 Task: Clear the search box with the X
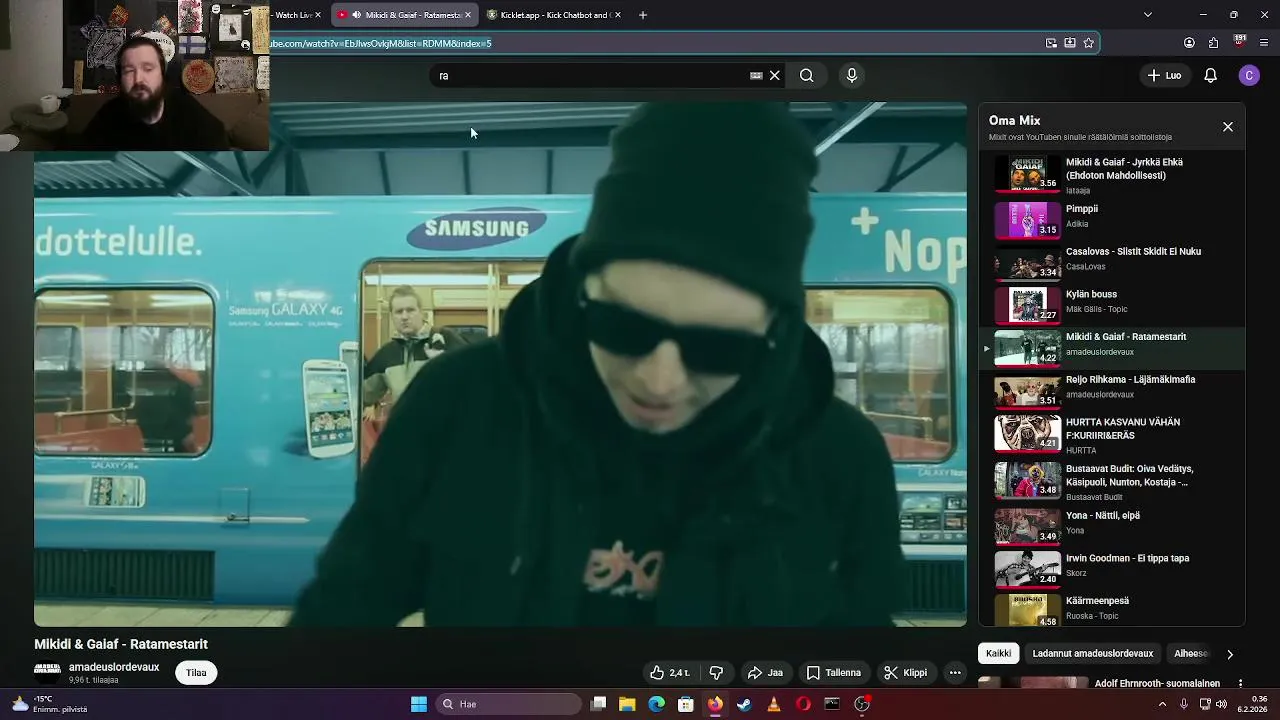[x=774, y=75]
